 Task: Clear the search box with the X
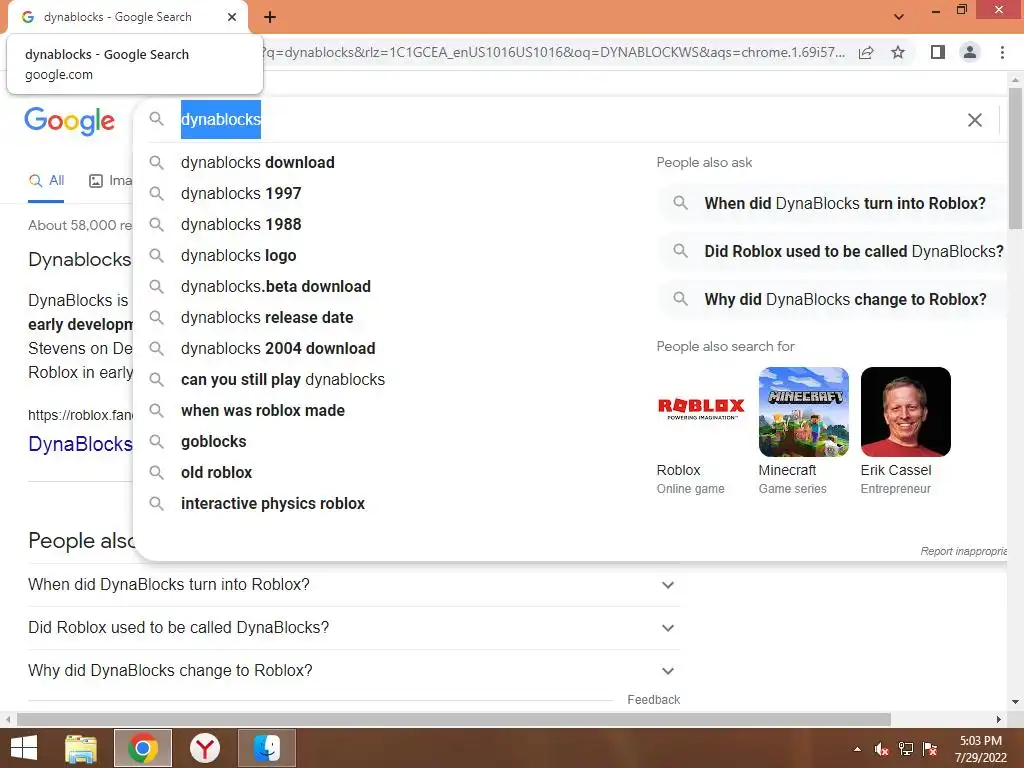[974, 120]
